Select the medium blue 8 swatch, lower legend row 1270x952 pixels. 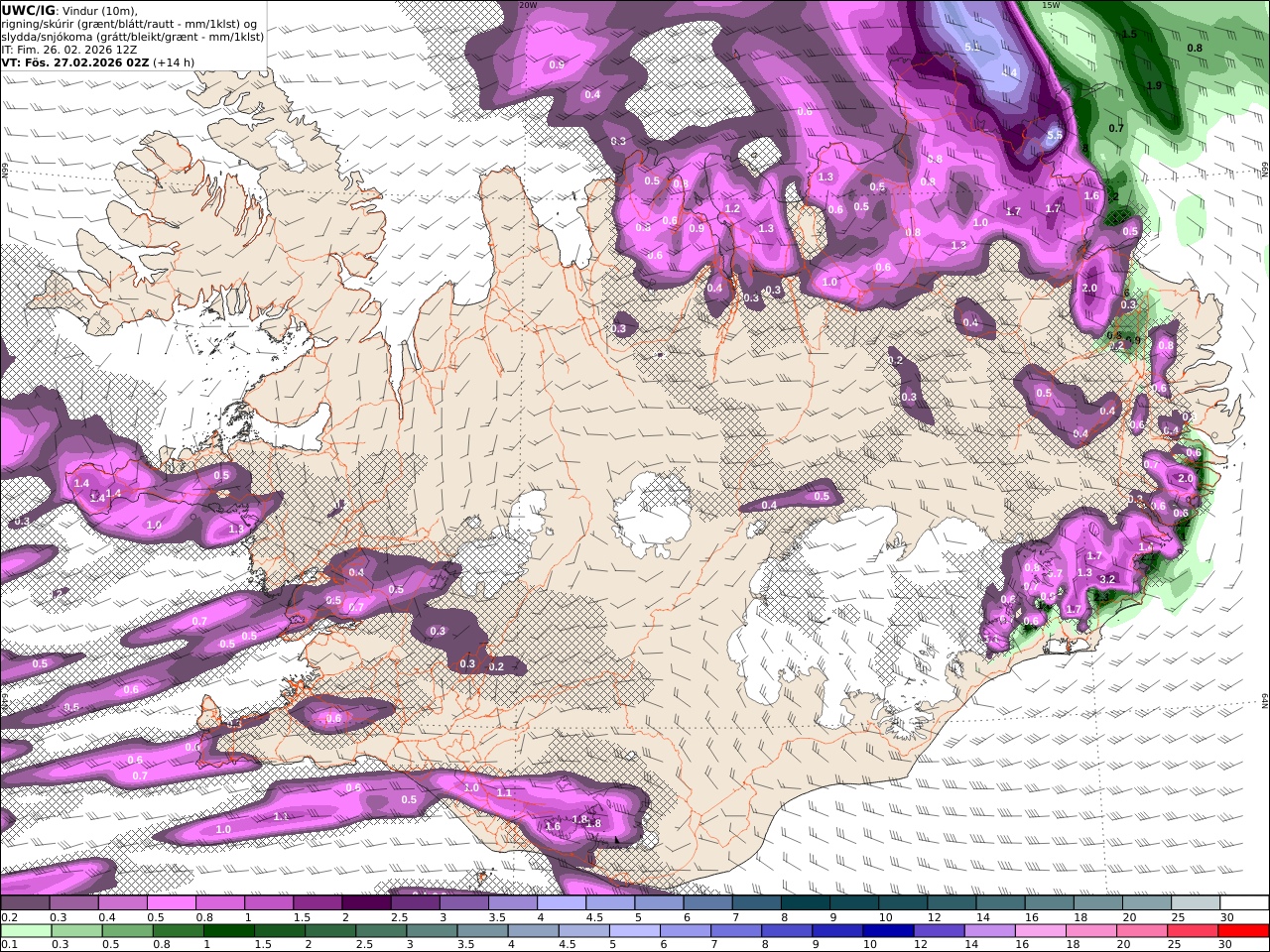coord(787,930)
